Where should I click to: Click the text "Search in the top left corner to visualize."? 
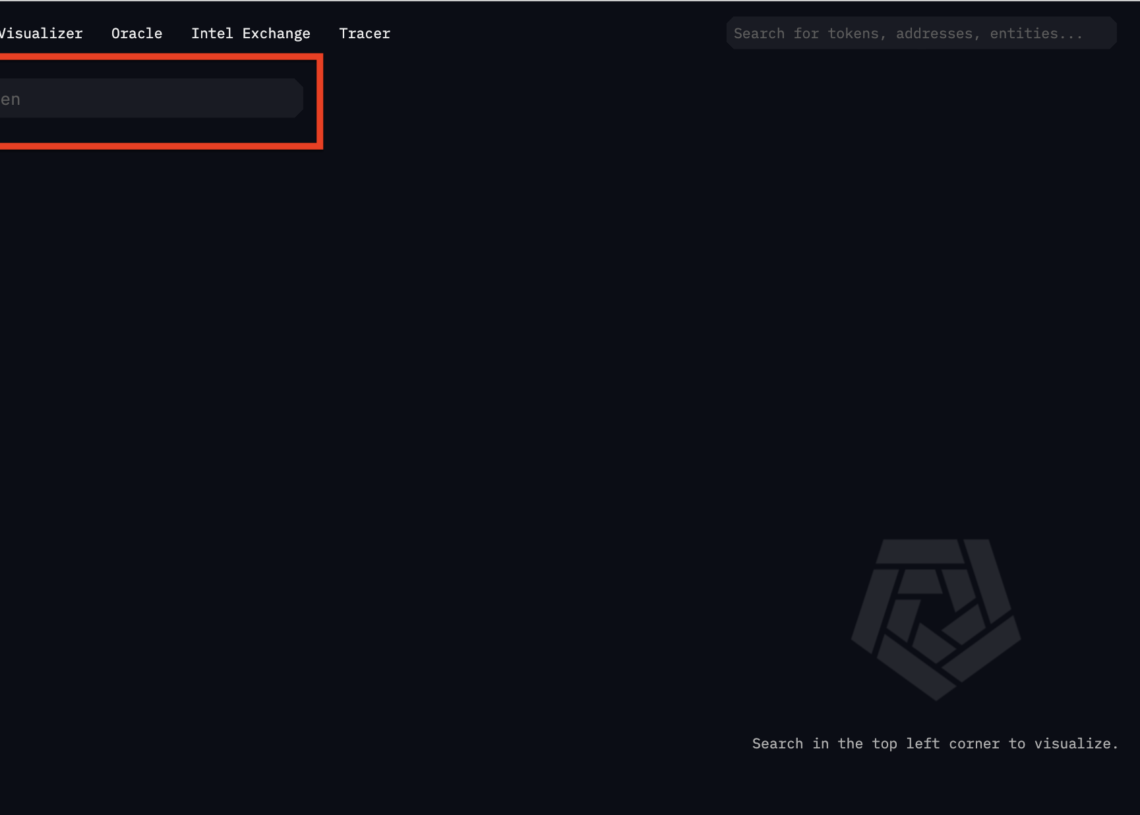pos(935,744)
